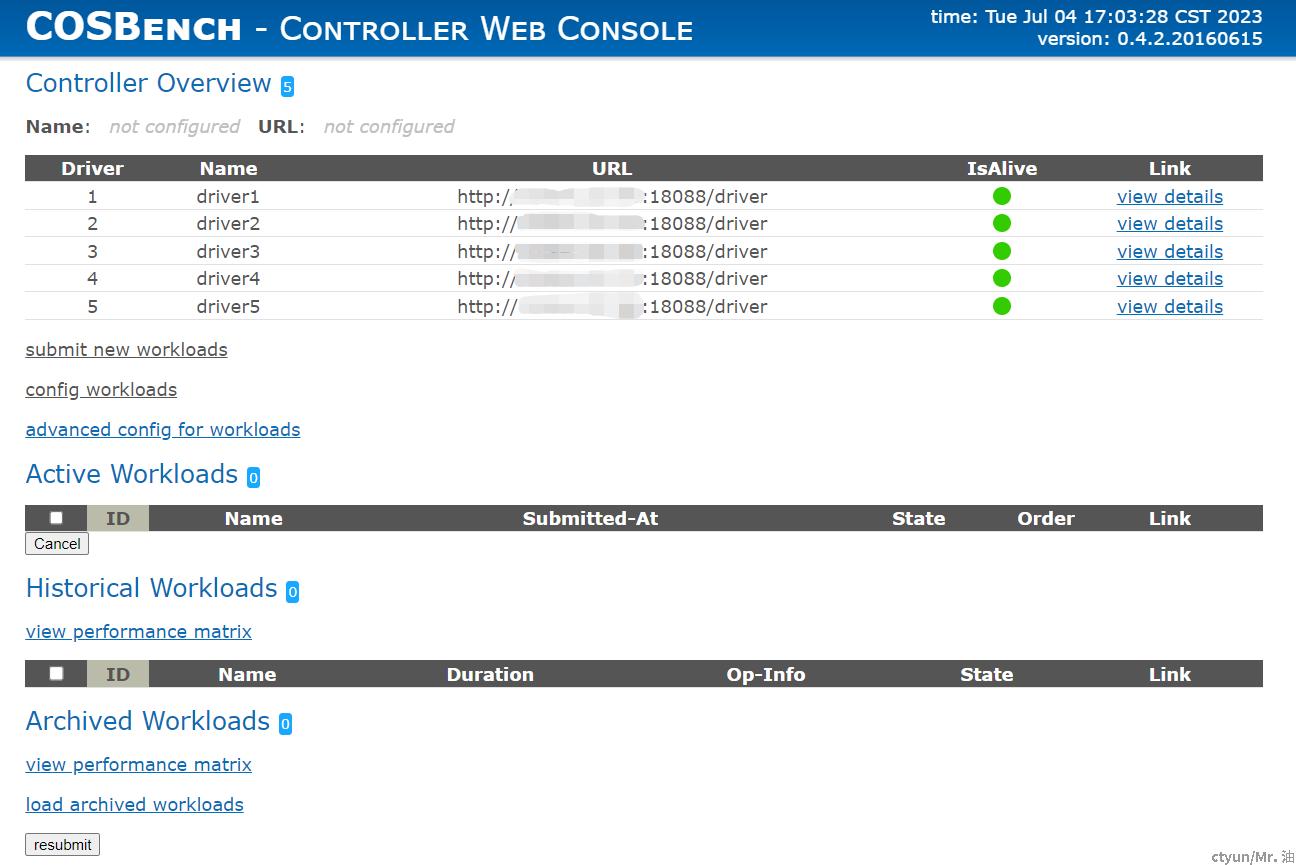Click the Cancel button
The width and height of the screenshot is (1296, 865).
tap(57, 543)
